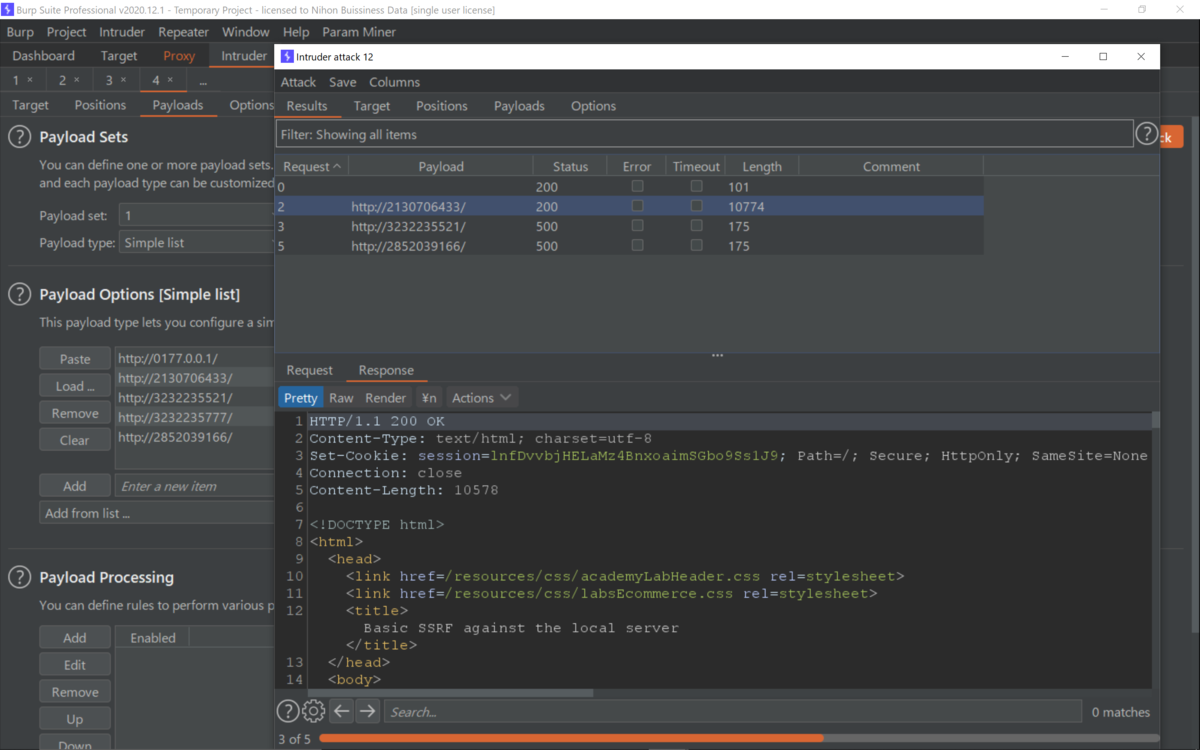1200x750 pixels.
Task: Open help for Payload Options section
Action: pos(20,294)
